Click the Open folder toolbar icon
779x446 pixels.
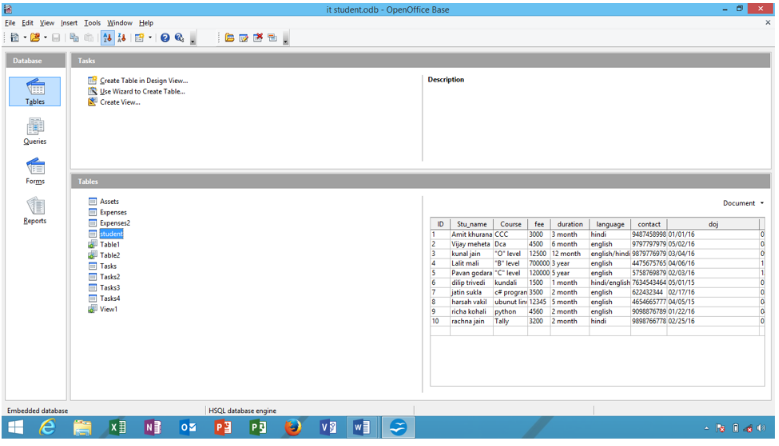click(x=35, y=38)
